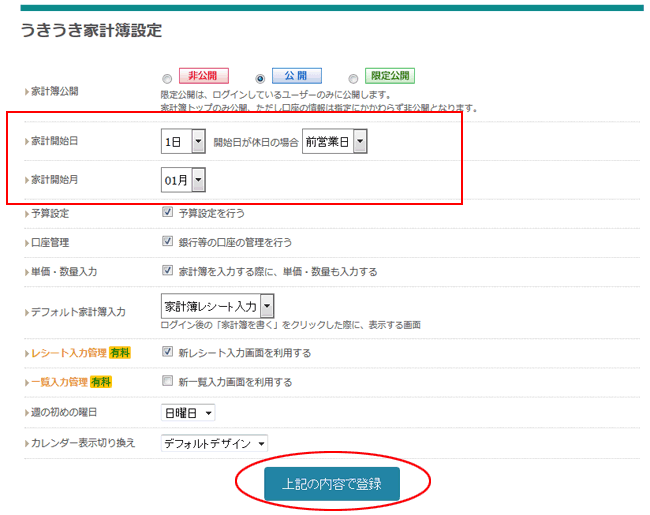650x515 pixels.
Task: Click the 開始日が休日の場合 text
Action: coord(256,143)
